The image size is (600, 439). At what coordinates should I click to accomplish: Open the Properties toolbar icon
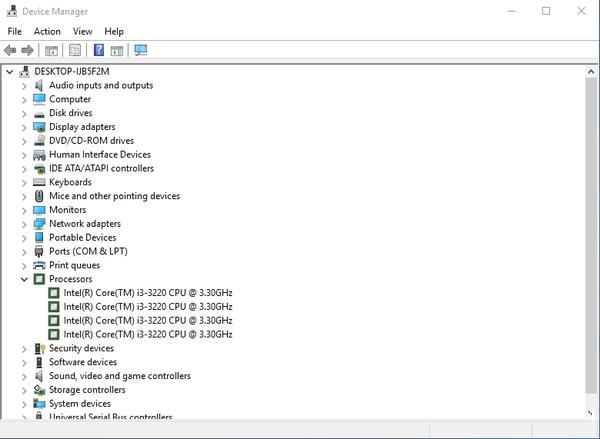pyautogui.click(x=75, y=50)
